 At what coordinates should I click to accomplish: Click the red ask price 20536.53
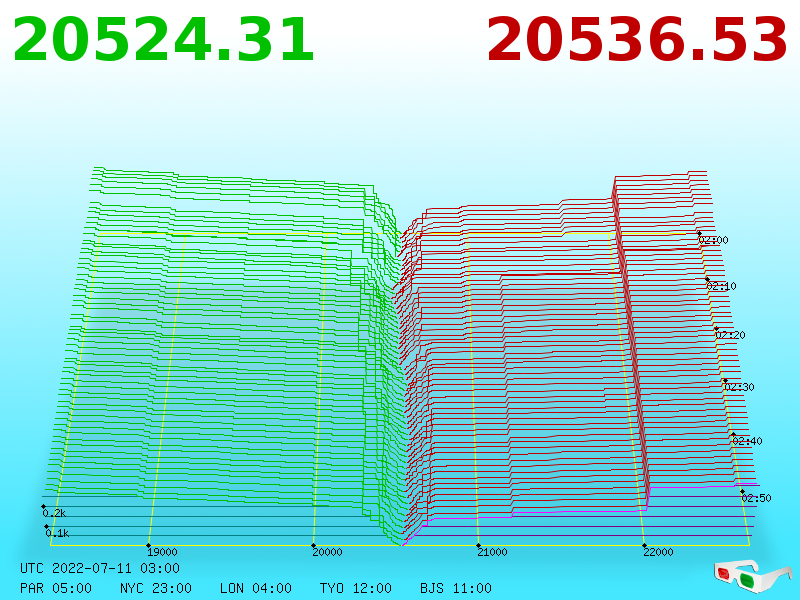point(637,40)
